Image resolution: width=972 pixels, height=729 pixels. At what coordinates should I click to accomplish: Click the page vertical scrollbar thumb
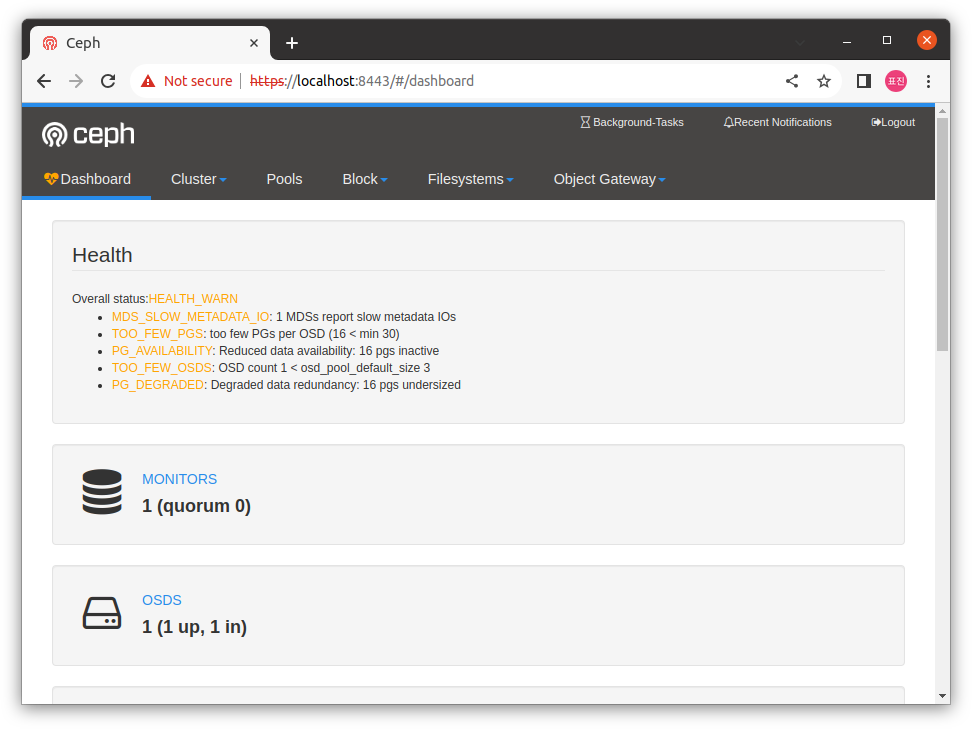coord(942,234)
